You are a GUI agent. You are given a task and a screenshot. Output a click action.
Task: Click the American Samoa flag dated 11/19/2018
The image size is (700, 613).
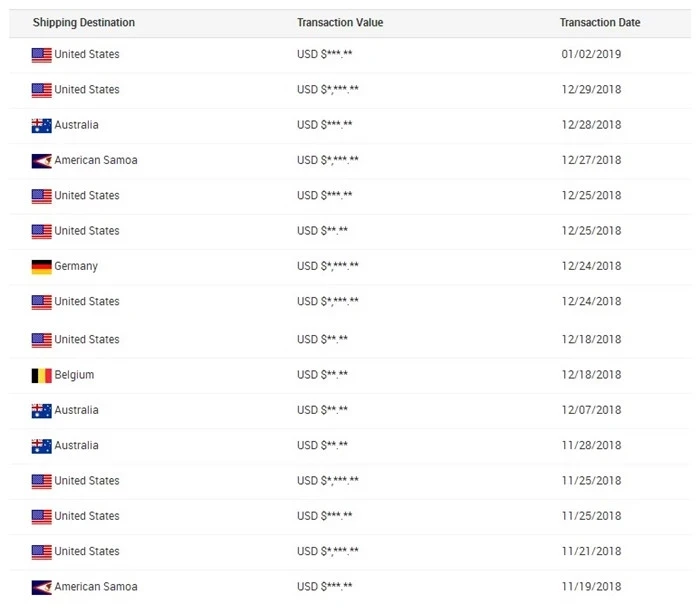[x=41, y=587]
